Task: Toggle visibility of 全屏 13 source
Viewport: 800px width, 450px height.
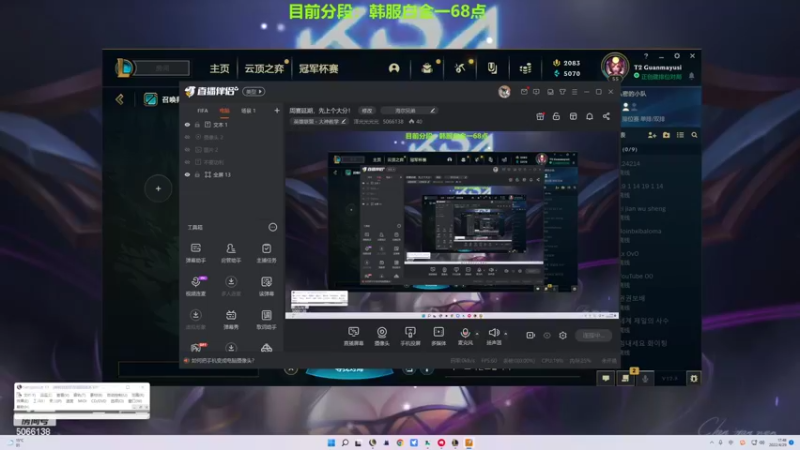Action: pos(187,174)
